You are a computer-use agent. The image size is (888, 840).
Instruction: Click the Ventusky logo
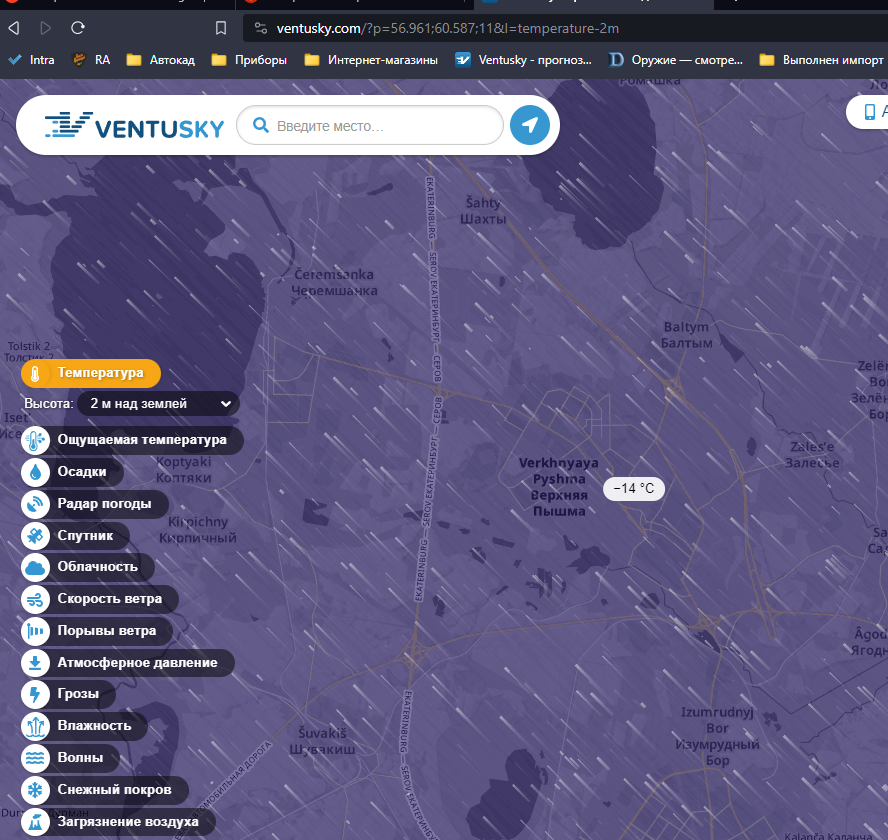[x=134, y=125]
